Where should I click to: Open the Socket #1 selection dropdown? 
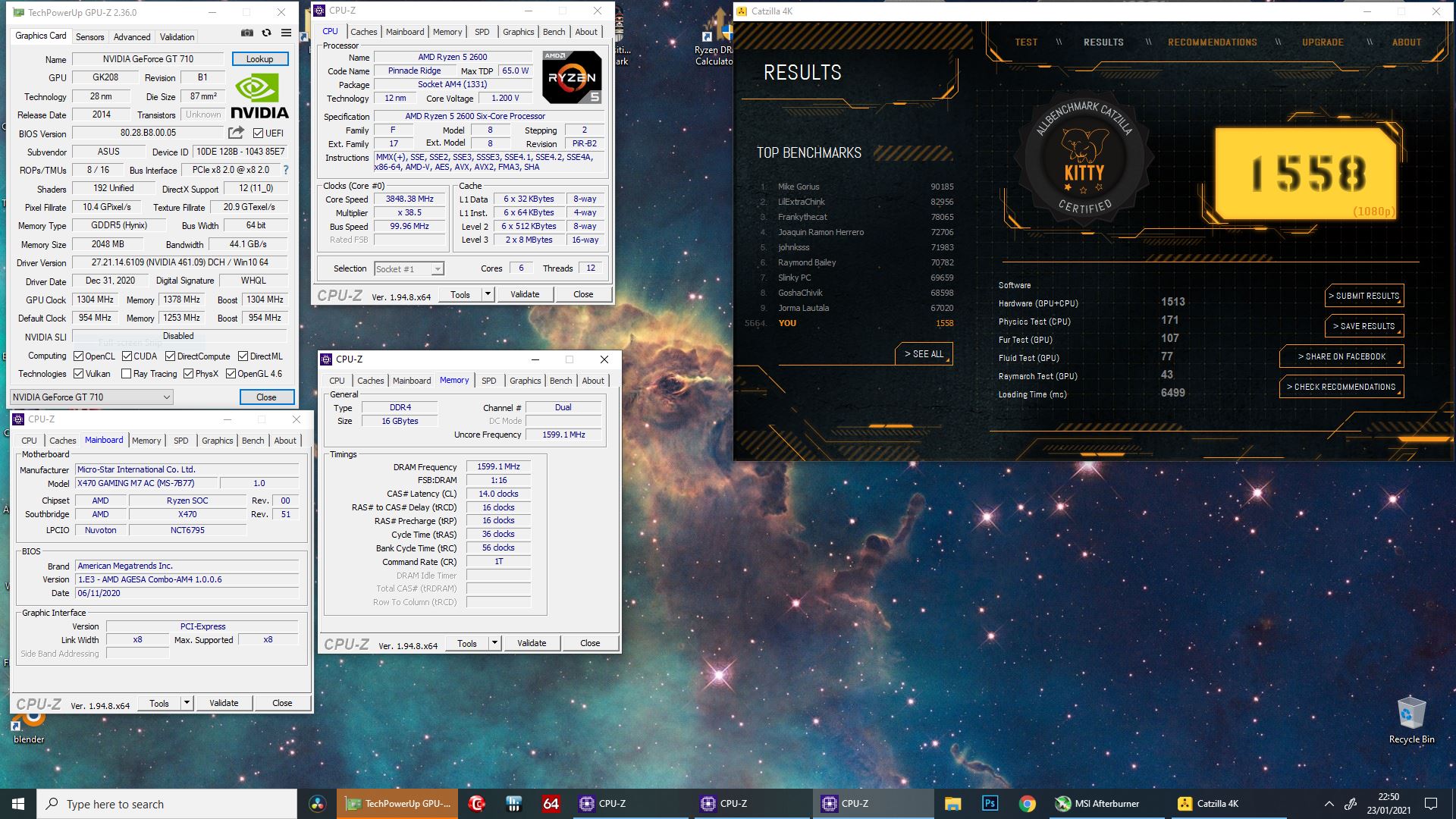pos(409,268)
